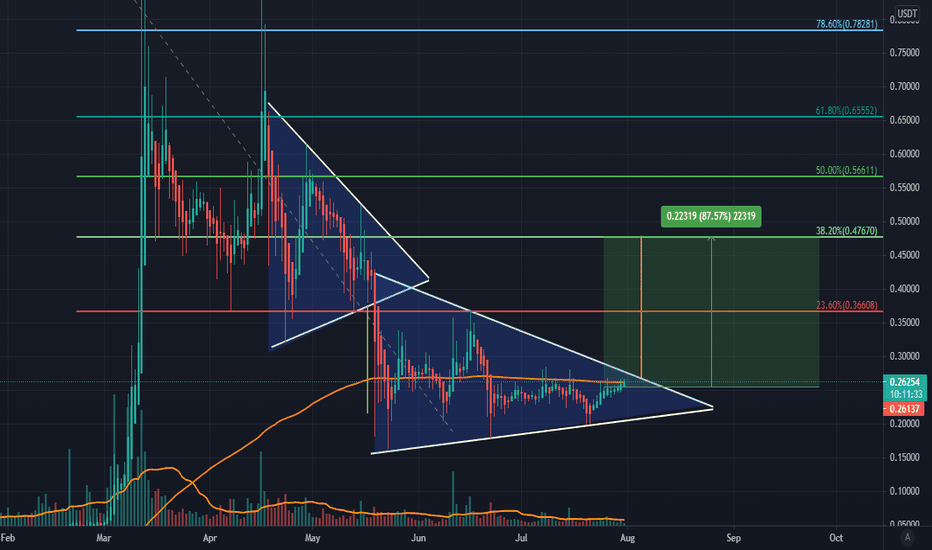Click the 0.20000 price axis label
Viewport: 932px width, 550px height.
(x=905, y=423)
